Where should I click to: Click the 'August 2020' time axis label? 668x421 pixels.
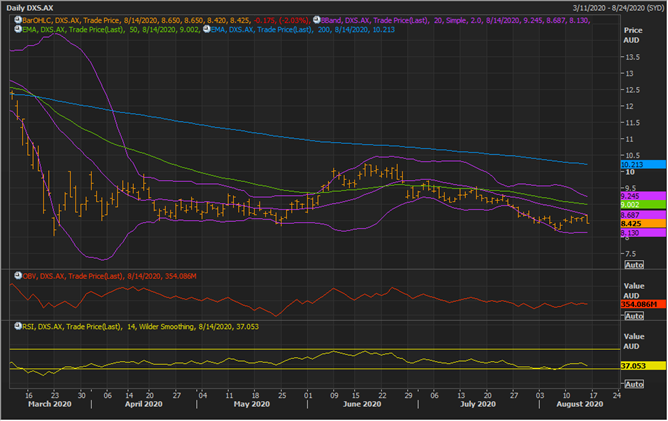point(580,404)
